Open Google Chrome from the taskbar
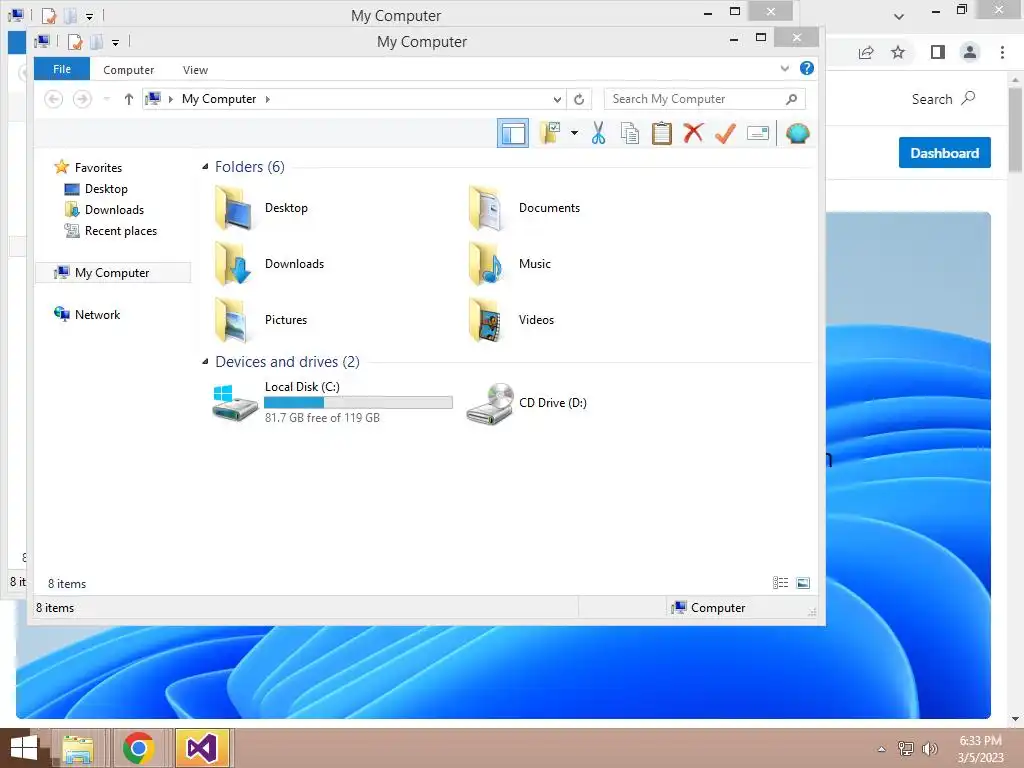This screenshot has width=1024, height=768. coord(138,748)
